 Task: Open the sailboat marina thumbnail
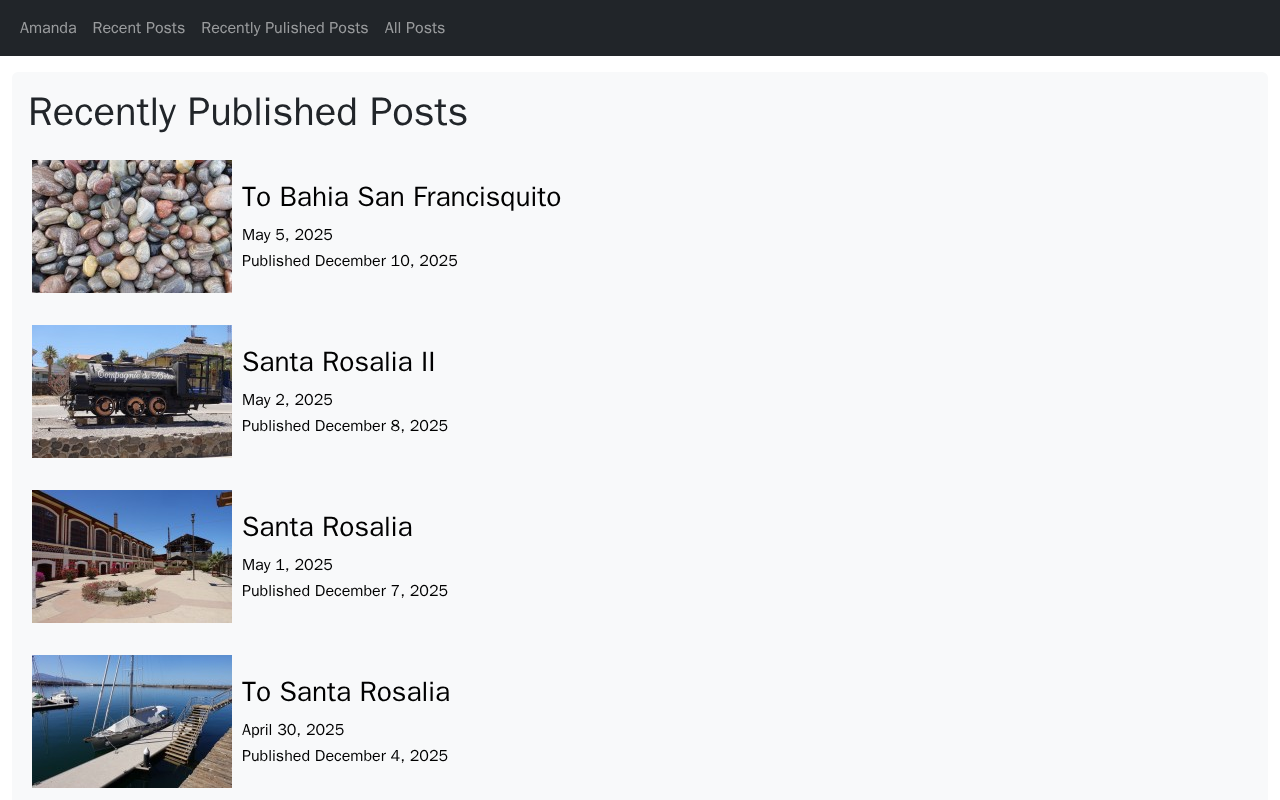tap(132, 721)
